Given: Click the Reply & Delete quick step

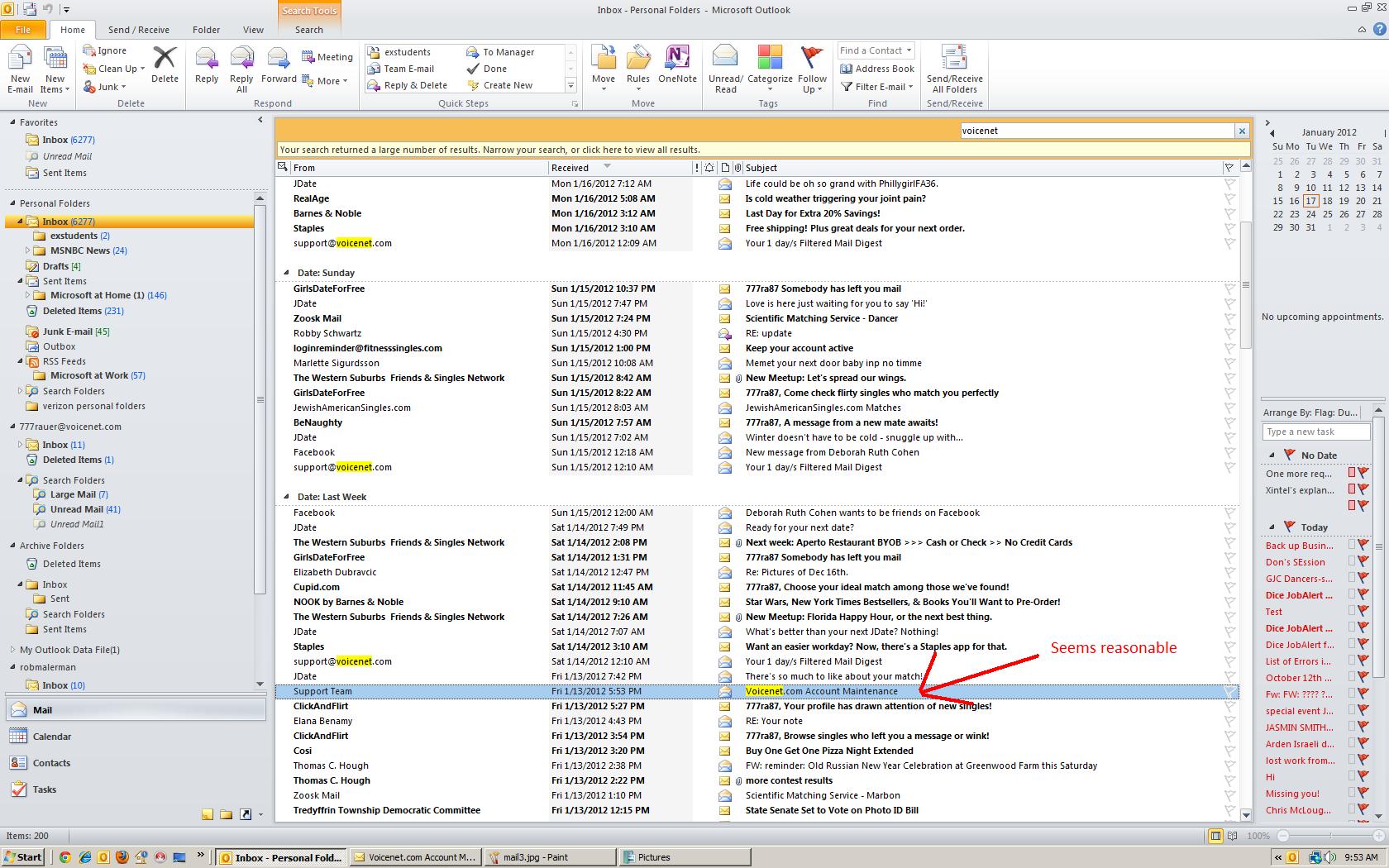Looking at the screenshot, I should pyautogui.click(x=408, y=85).
